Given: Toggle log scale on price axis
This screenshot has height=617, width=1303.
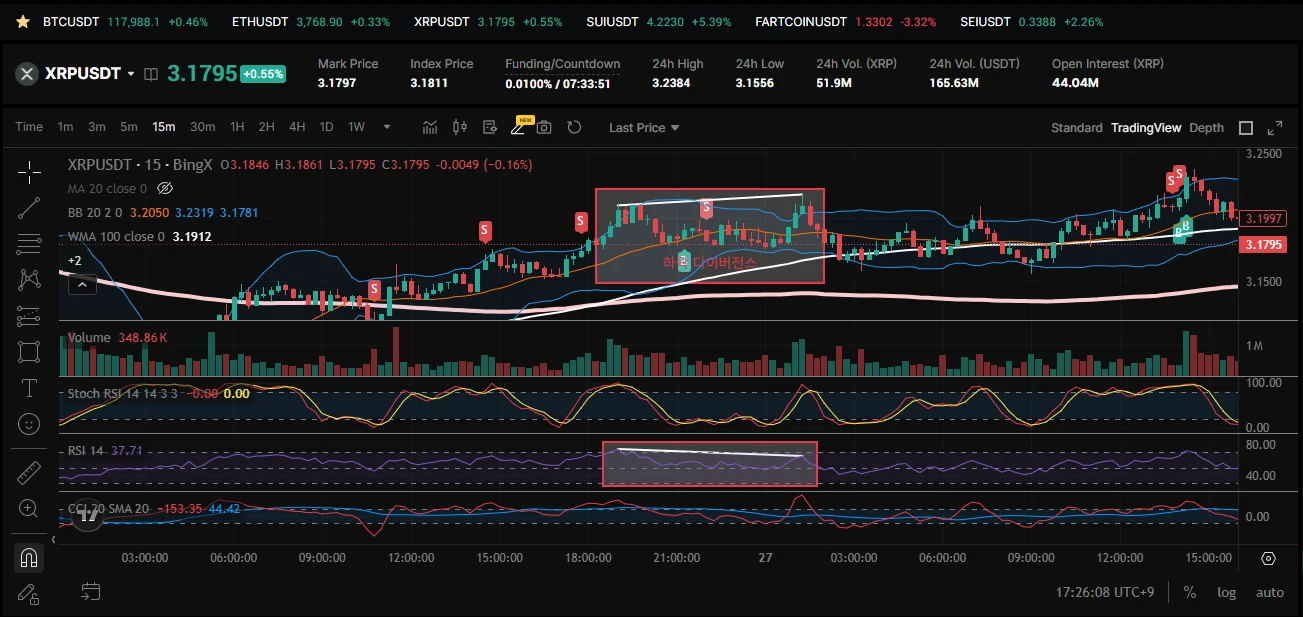Looking at the screenshot, I should 1227,592.
